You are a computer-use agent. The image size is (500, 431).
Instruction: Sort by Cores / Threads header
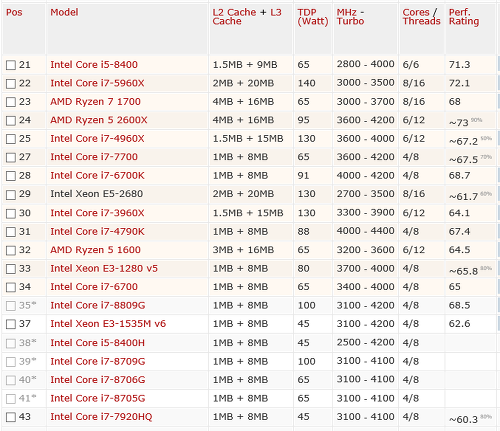coord(421,17)
